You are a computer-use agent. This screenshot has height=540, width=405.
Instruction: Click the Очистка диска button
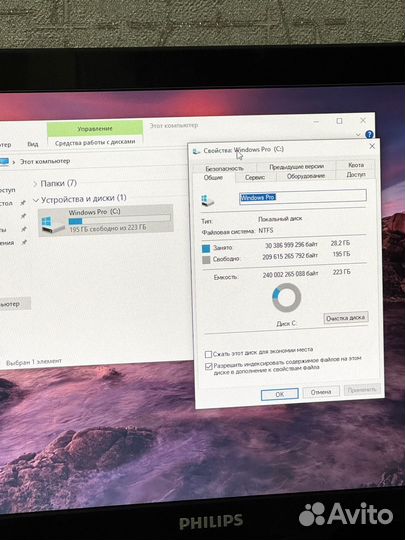(x=345, y=318)
